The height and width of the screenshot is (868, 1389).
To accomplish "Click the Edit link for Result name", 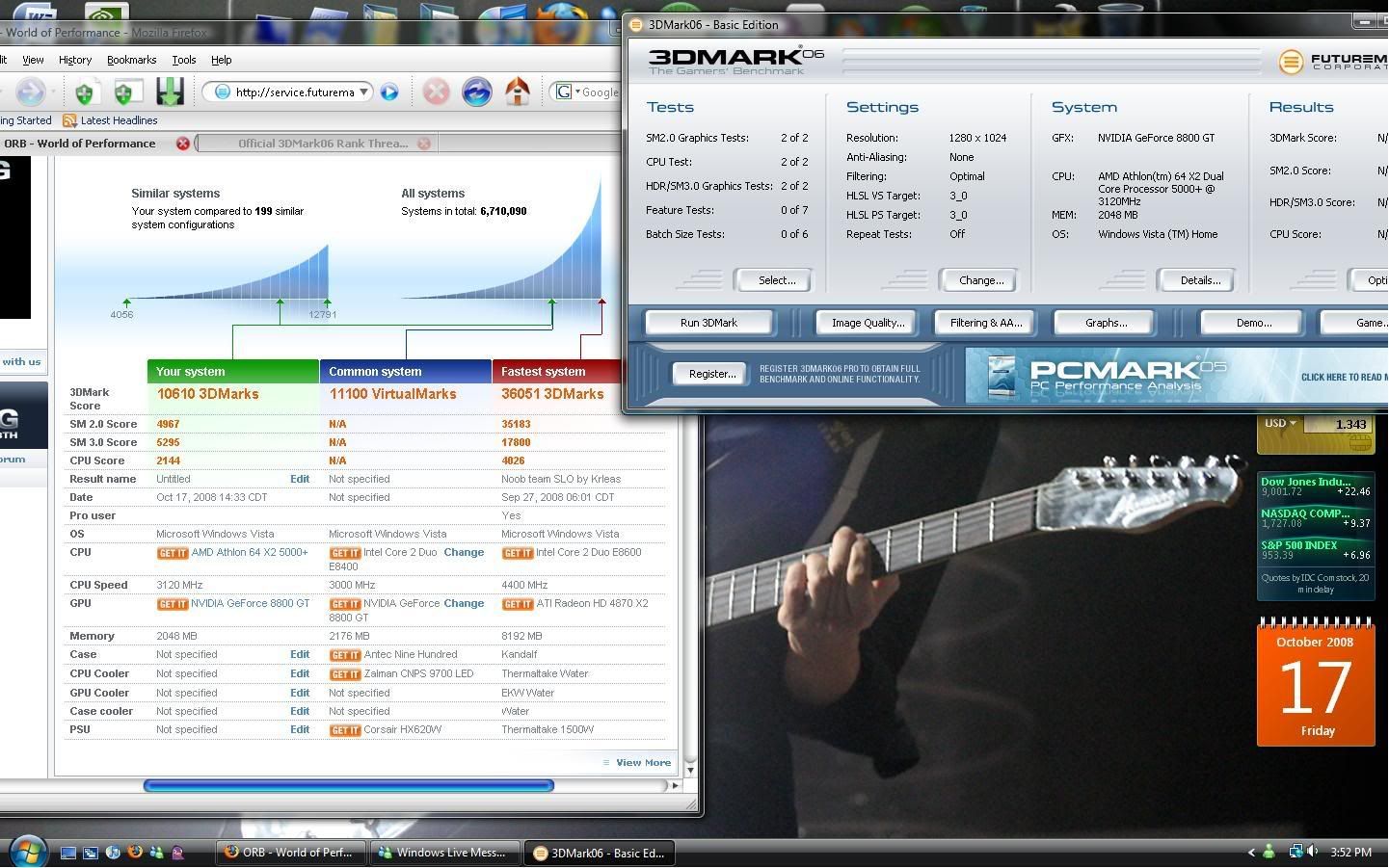I will (x=300, y=479).
